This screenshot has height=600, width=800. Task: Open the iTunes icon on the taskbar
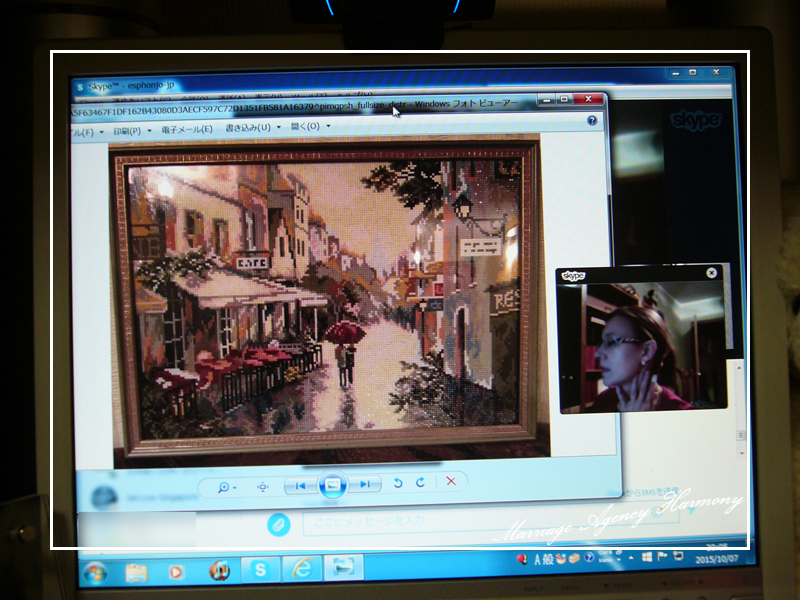(220, 570)
